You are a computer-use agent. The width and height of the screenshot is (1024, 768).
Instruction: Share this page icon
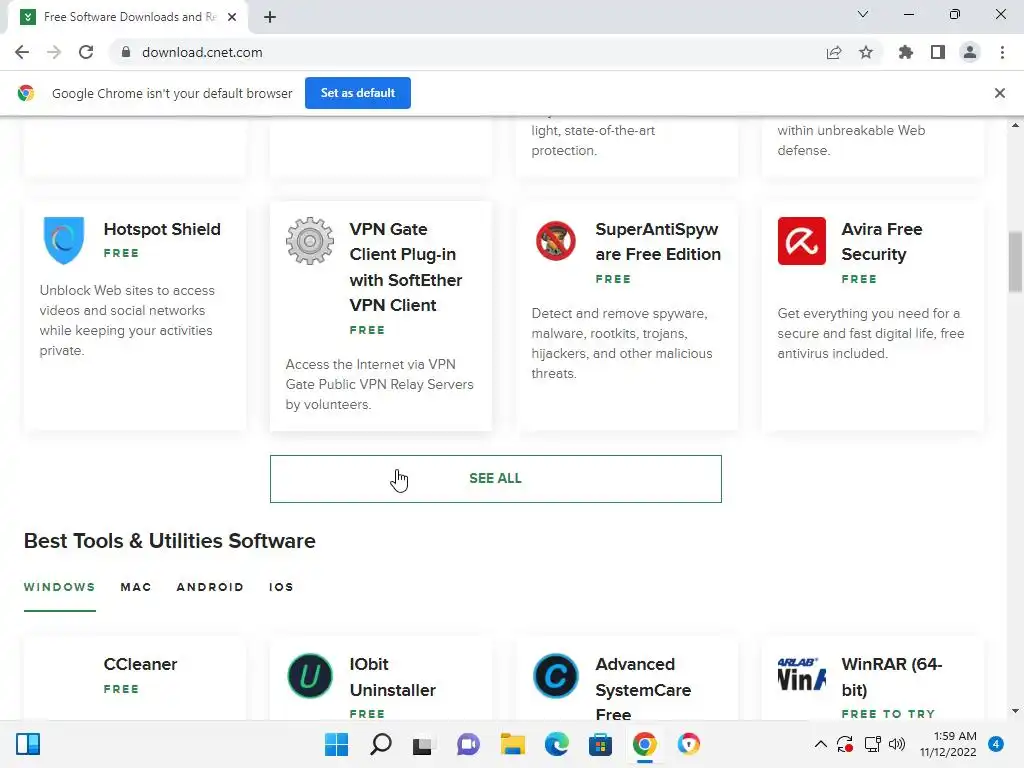[834, 52]
